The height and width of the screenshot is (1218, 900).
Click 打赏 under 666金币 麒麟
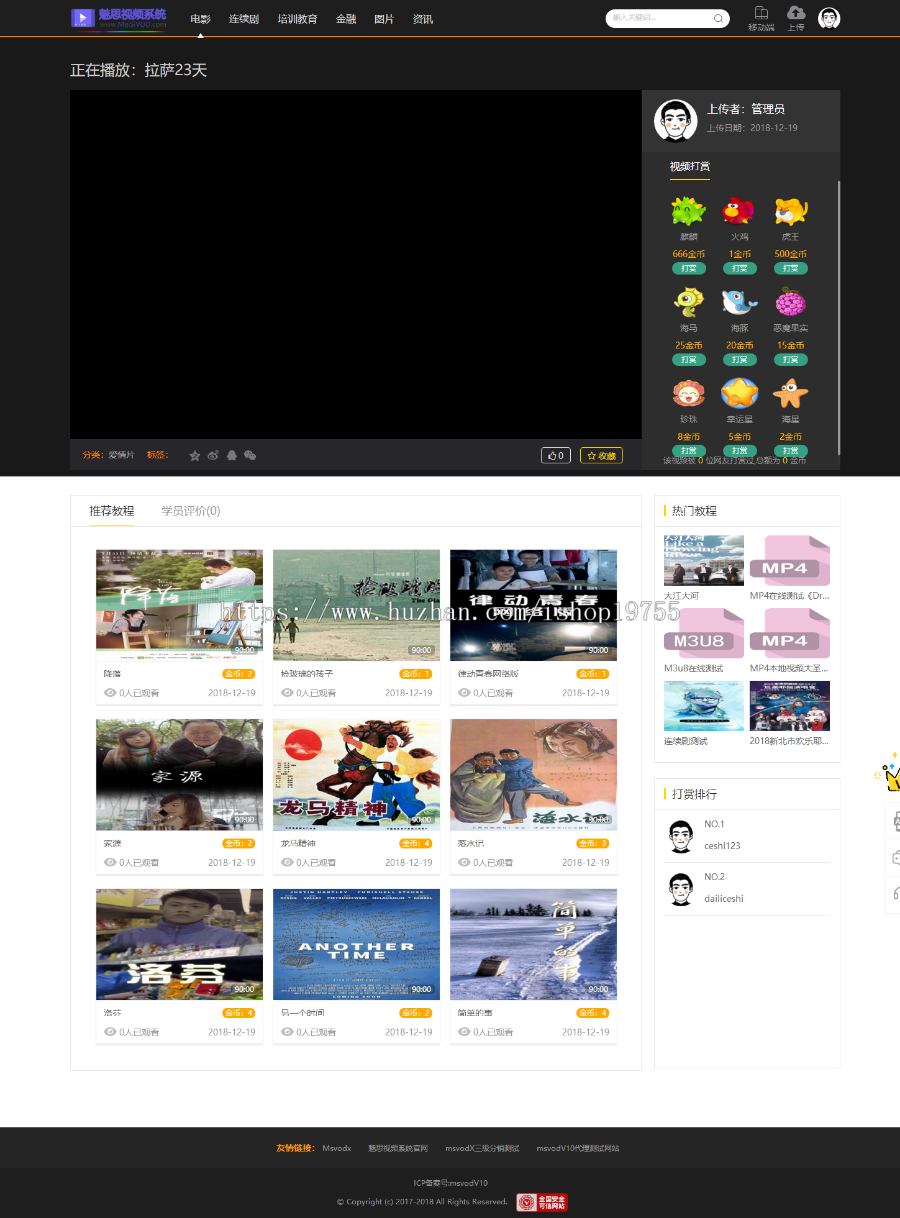[x=688, y=268]
